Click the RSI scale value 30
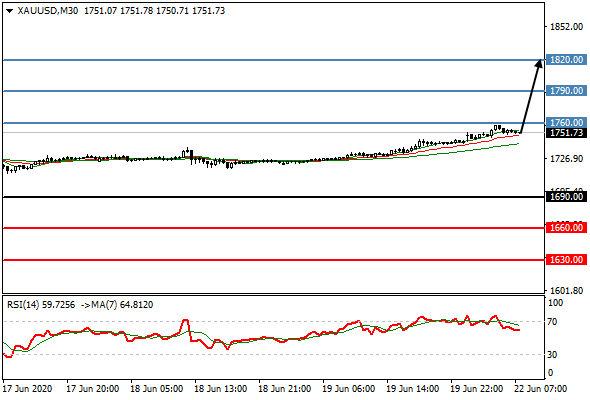 tap(552, 354)
